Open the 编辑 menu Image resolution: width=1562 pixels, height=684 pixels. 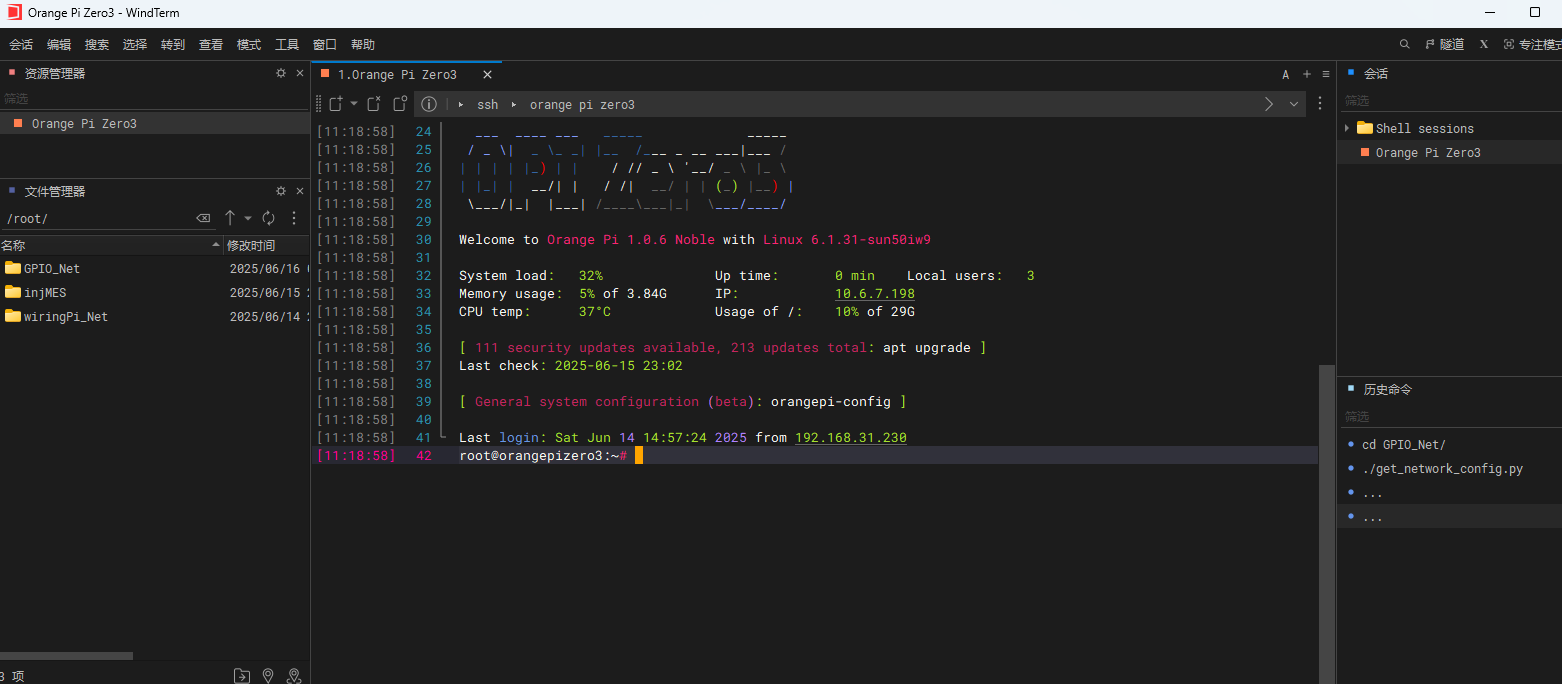coord(59,45)
